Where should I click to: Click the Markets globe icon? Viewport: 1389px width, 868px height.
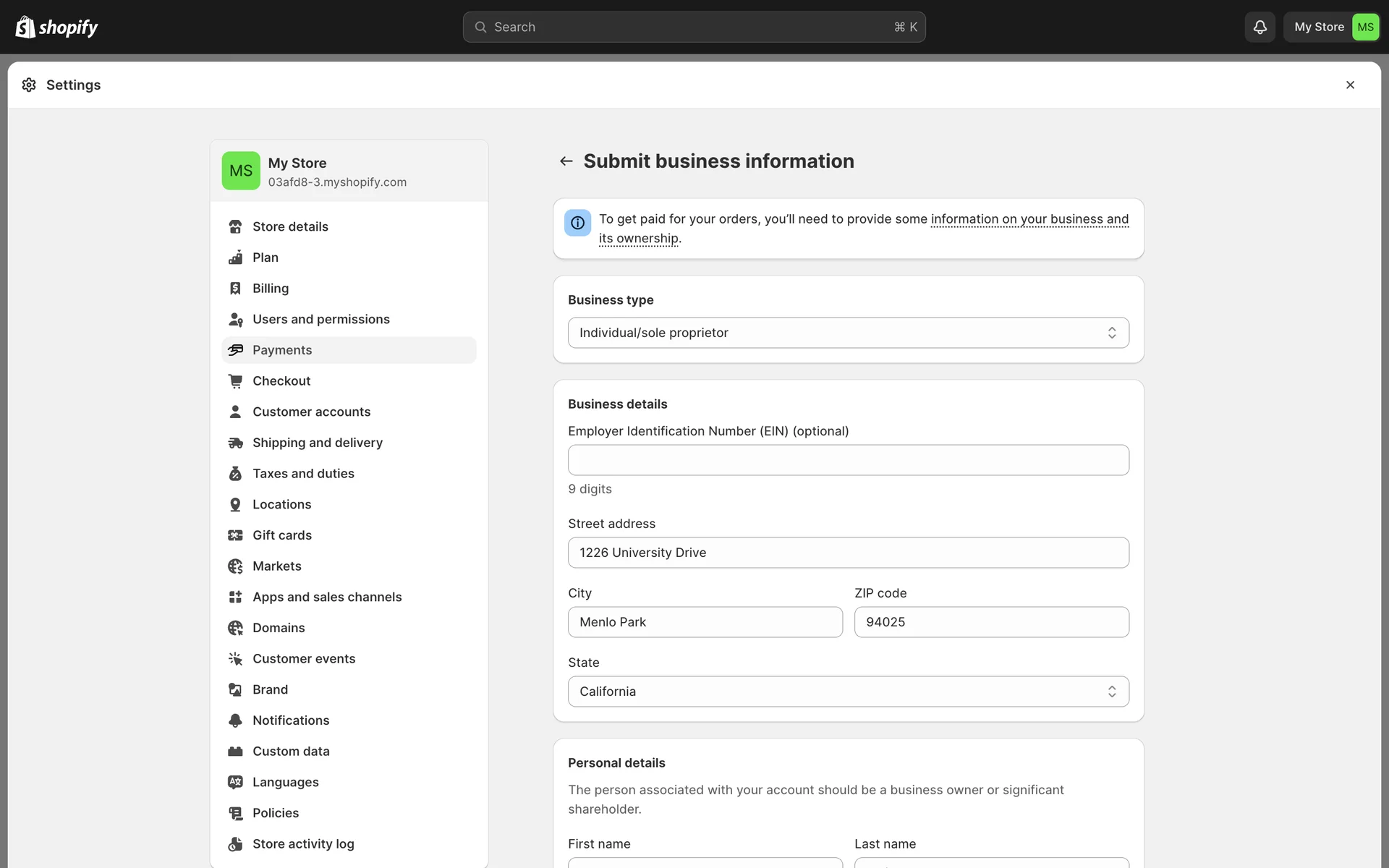[235, 566]
